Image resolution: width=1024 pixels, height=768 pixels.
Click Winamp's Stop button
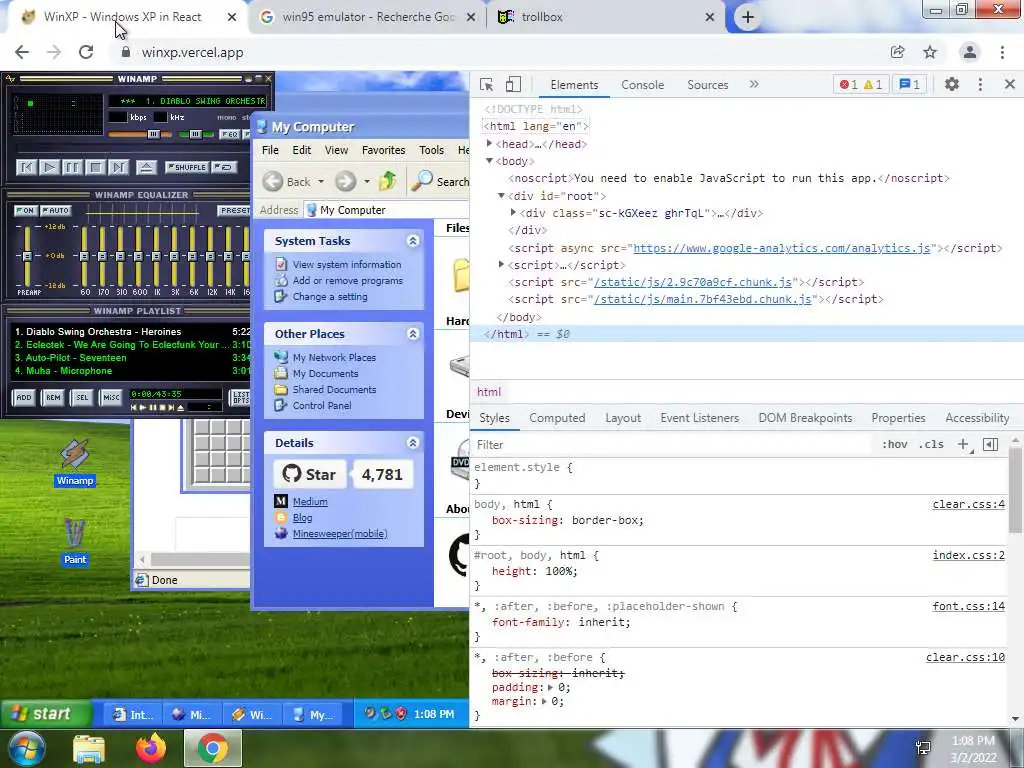[x=95, y=168]
